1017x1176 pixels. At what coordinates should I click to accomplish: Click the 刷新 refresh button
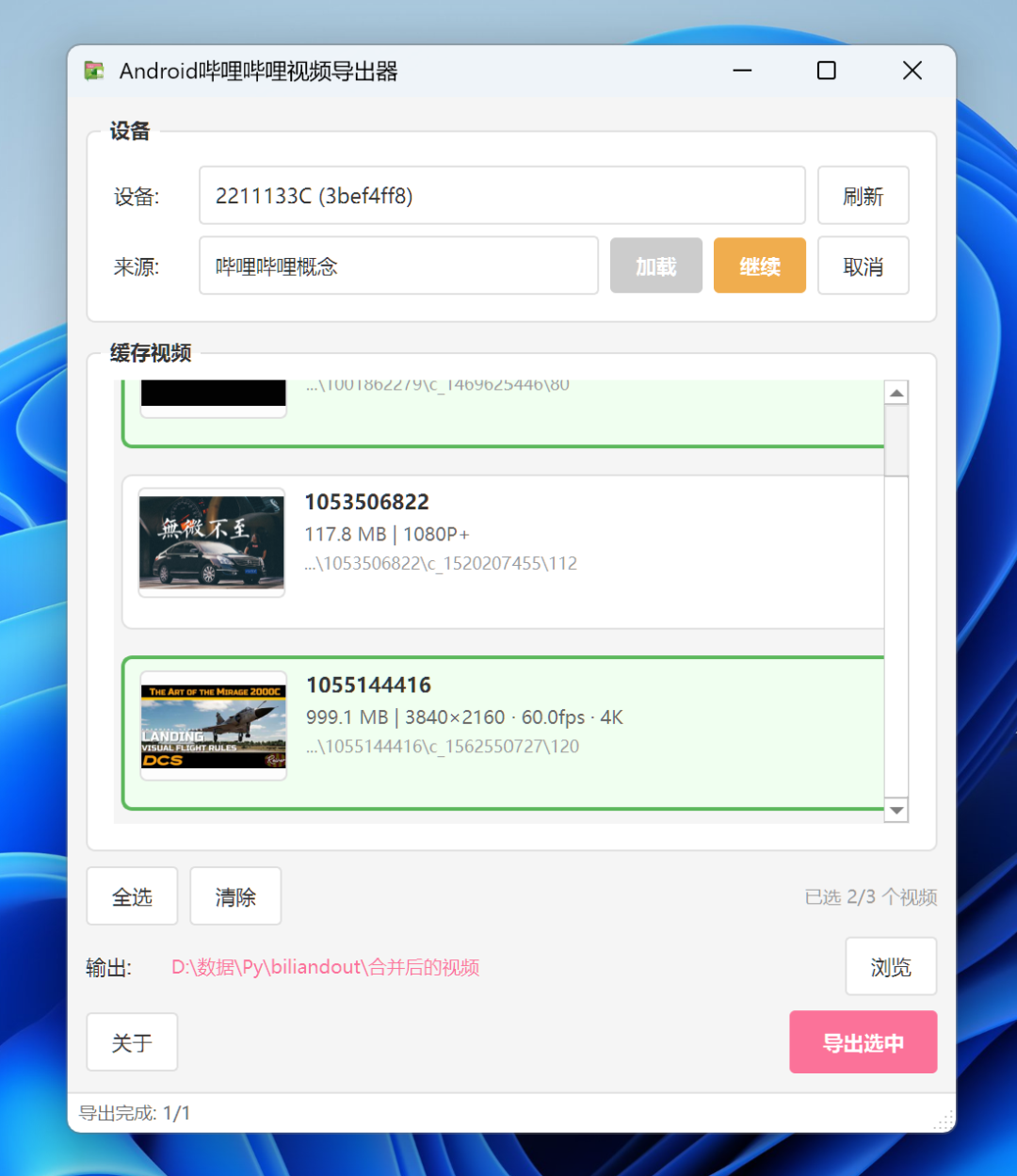click(x=863, y=196)
